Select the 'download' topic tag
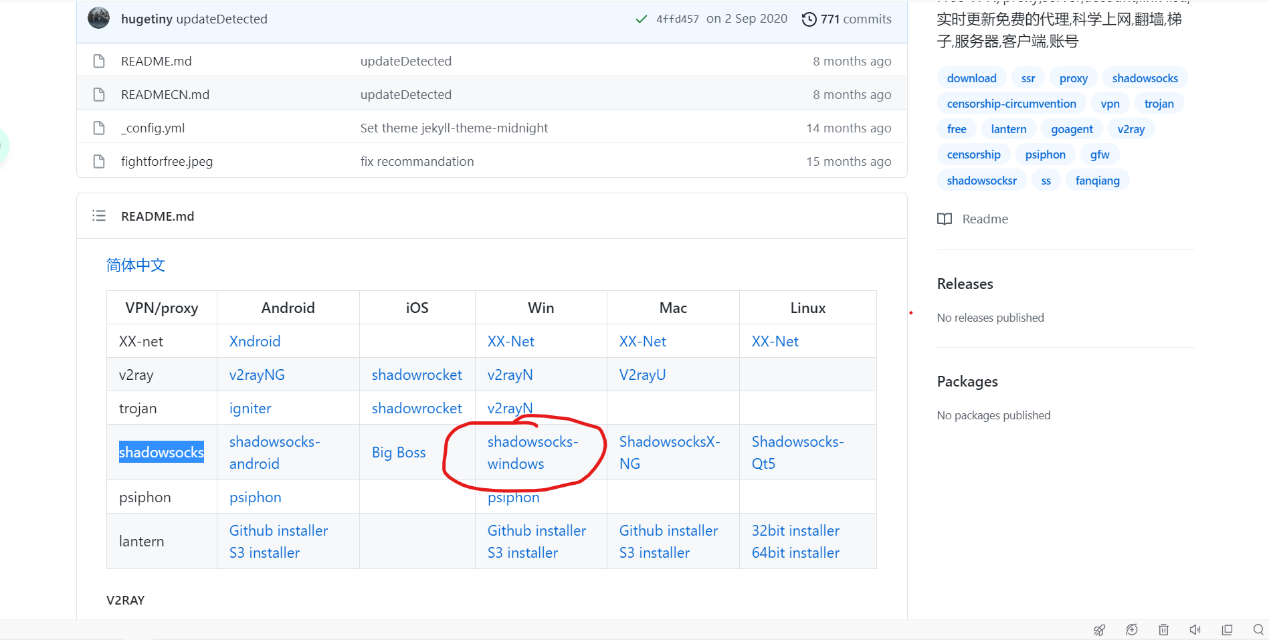 point(972,78)
